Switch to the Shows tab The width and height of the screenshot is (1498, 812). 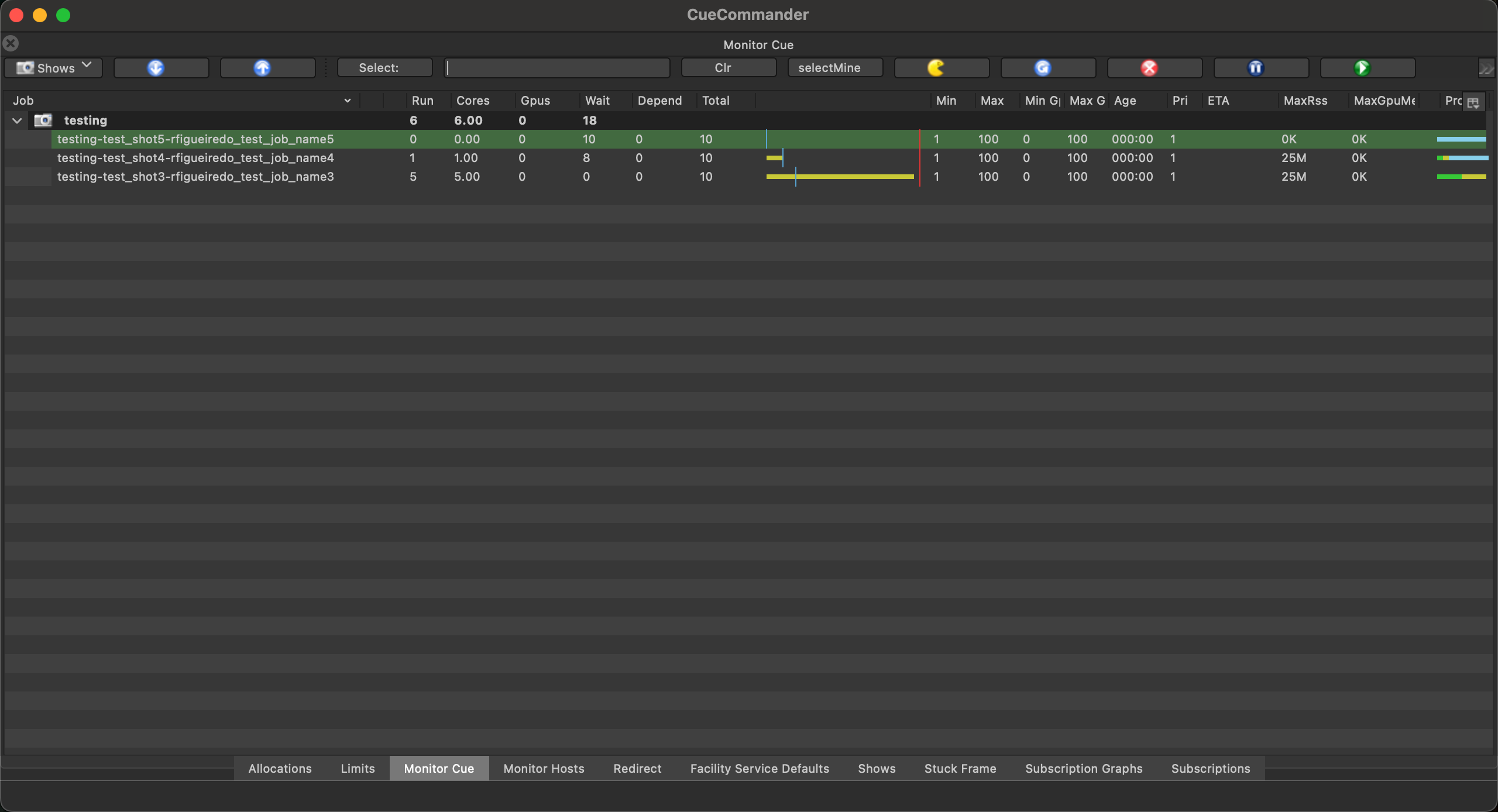(x=877, y=769)
